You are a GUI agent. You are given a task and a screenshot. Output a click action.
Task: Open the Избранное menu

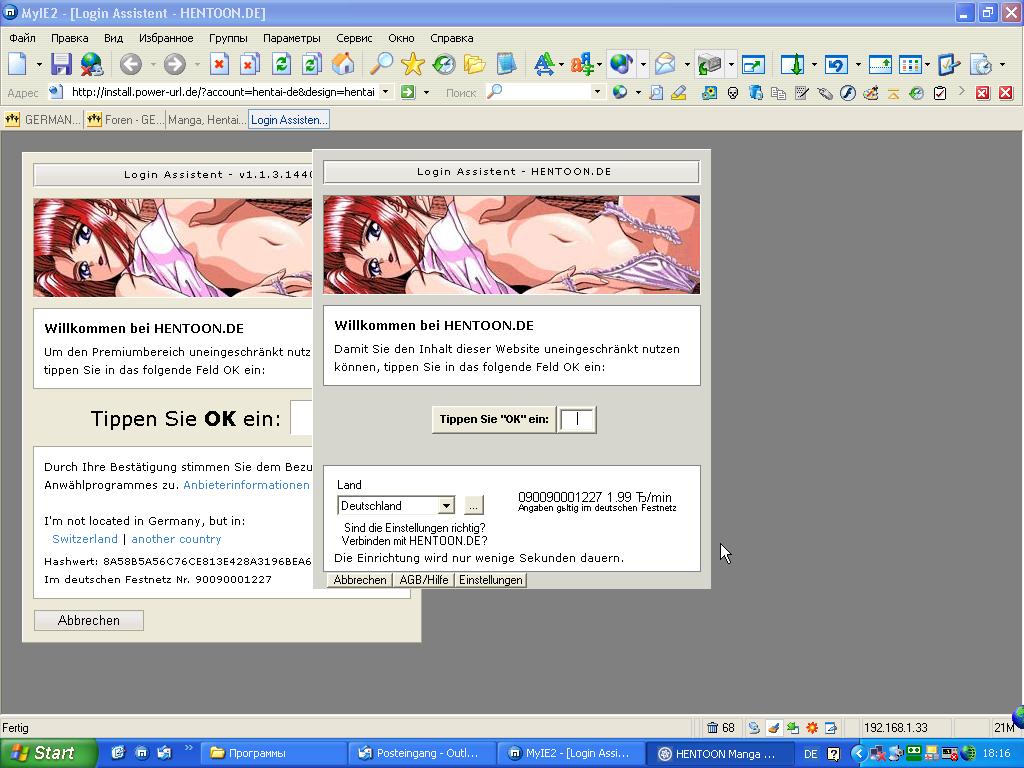coord(166,38)
